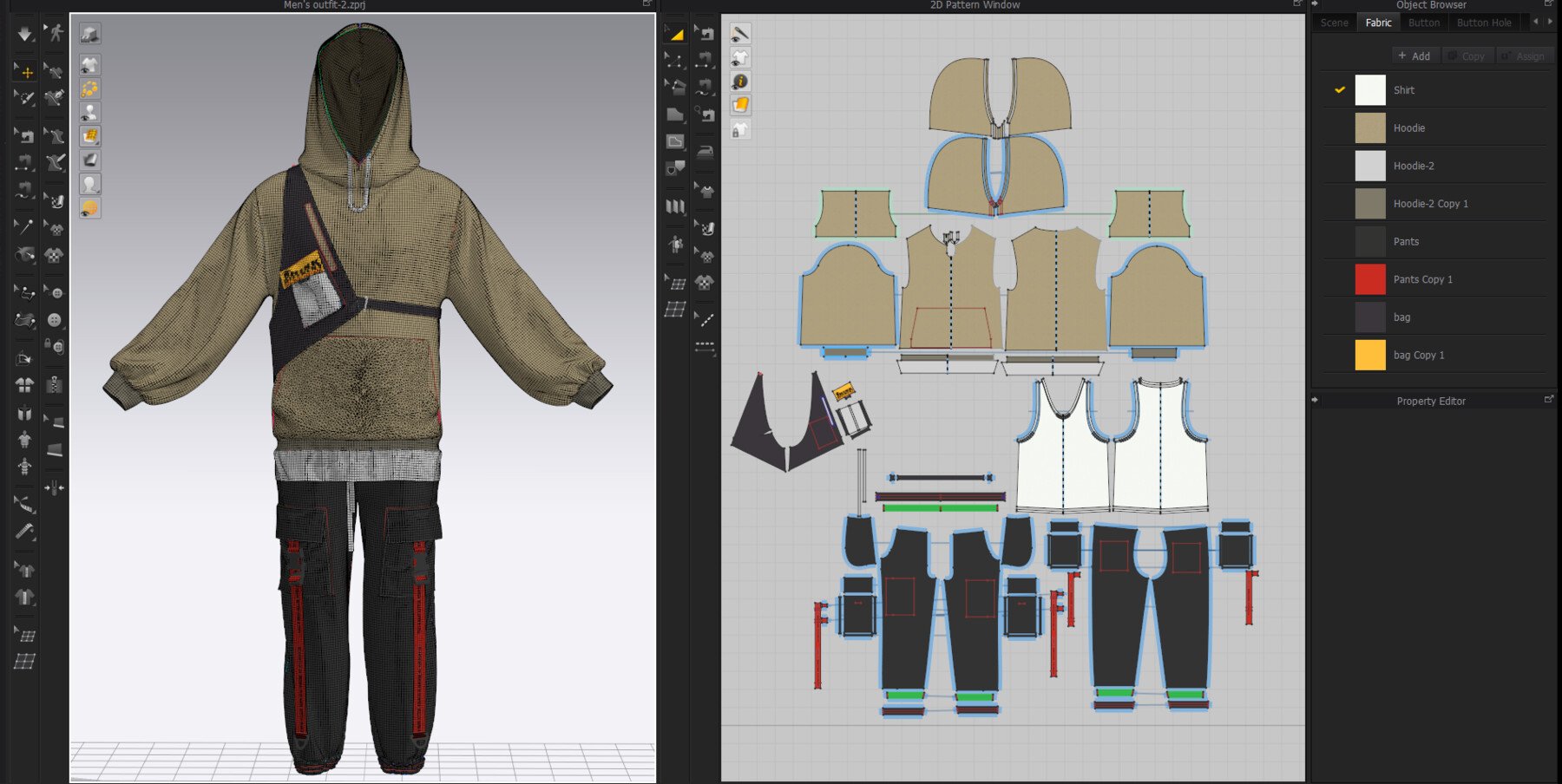This screenshot has width=1562, height=784.
Task: Undock the 2D Pattern Window
Action: (1297, 3)
